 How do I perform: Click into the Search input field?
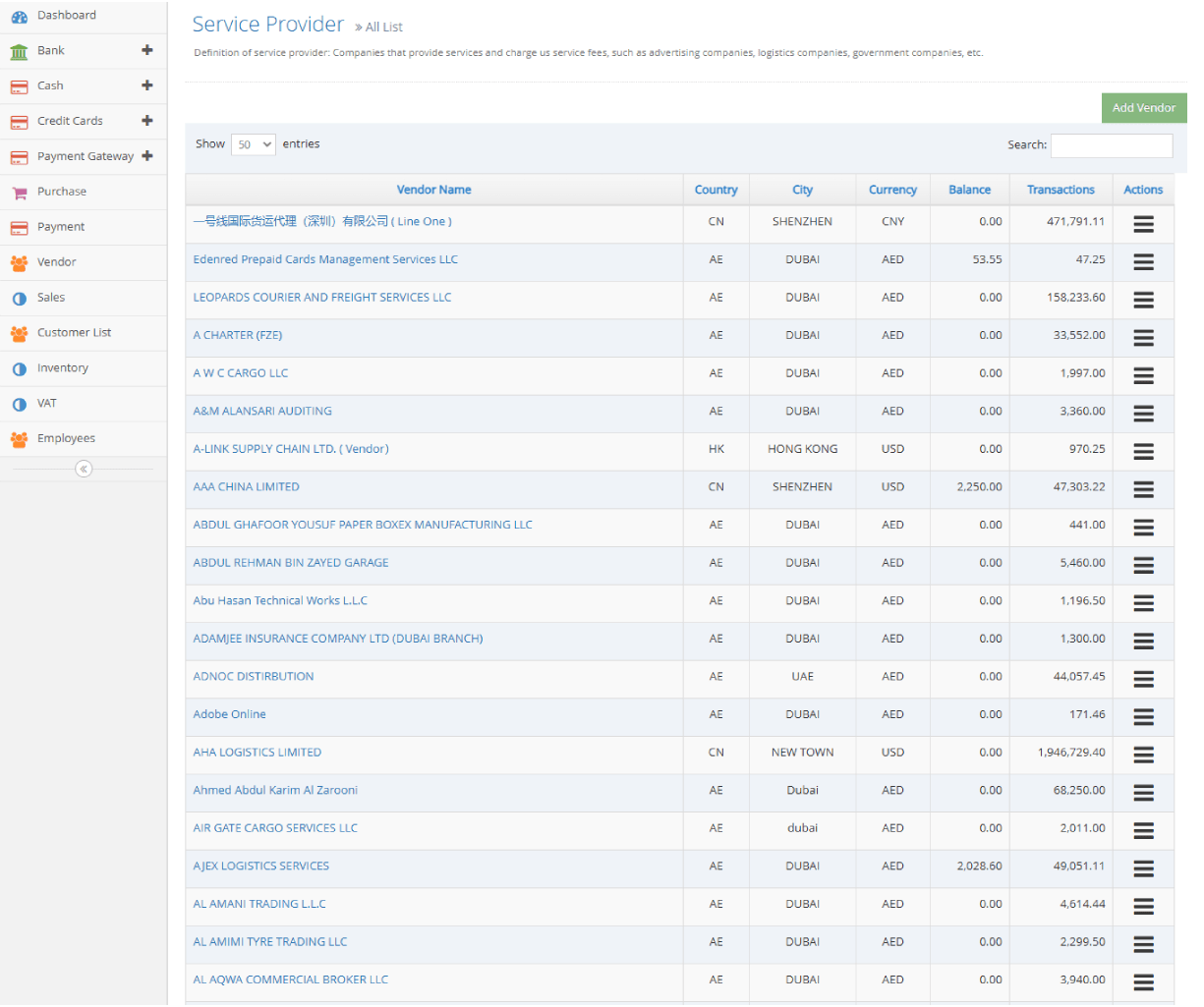click(x=1111, y=145)
